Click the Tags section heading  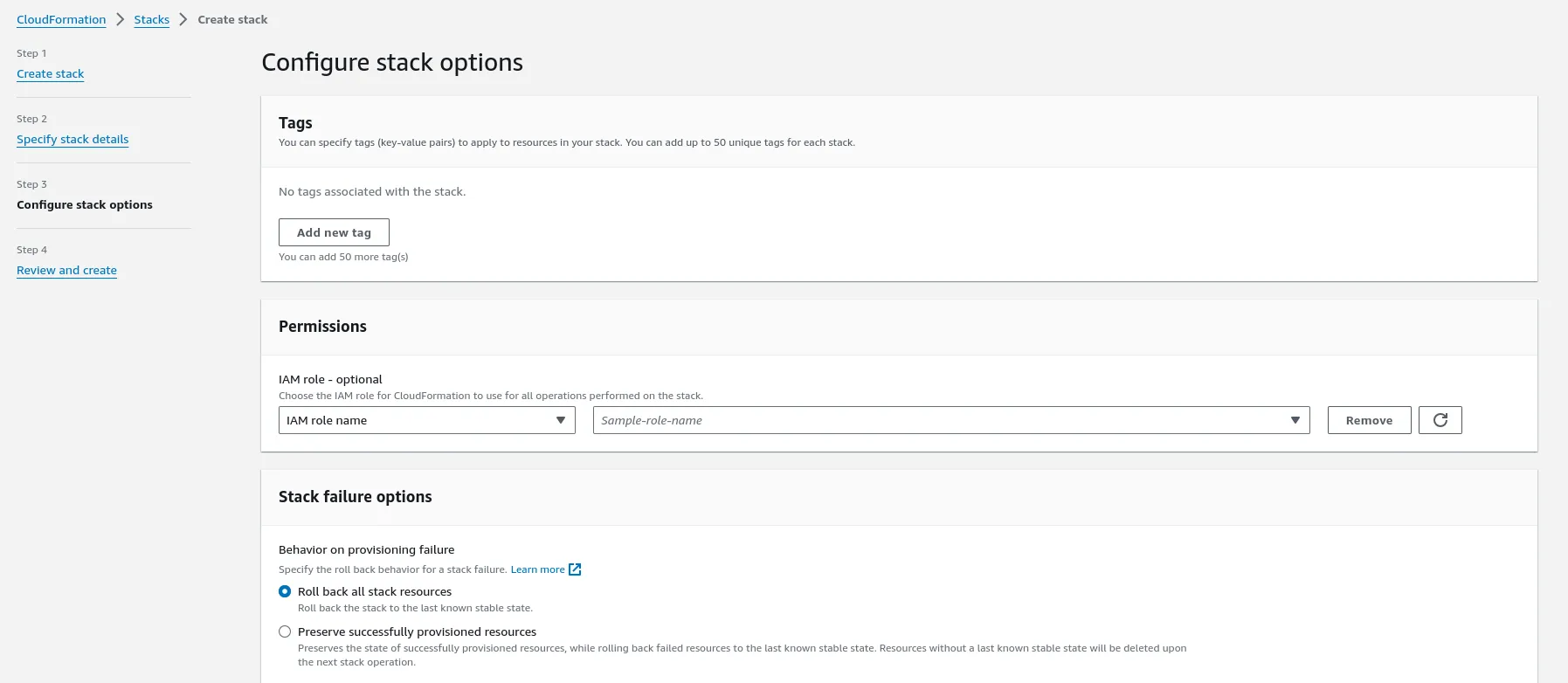tap(295, 123)
